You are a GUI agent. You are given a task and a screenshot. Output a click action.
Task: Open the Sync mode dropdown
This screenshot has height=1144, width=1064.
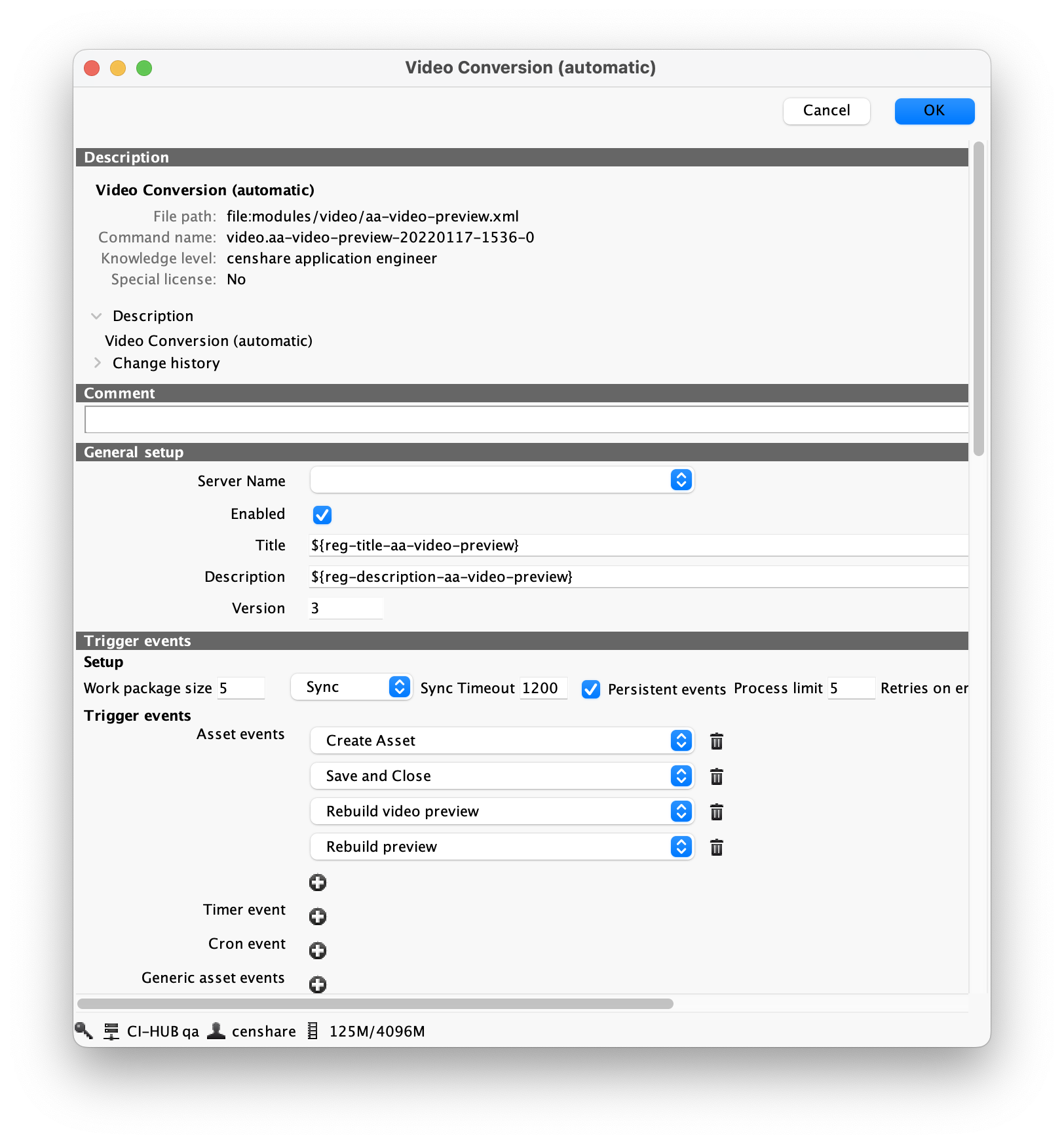(351, 687)
